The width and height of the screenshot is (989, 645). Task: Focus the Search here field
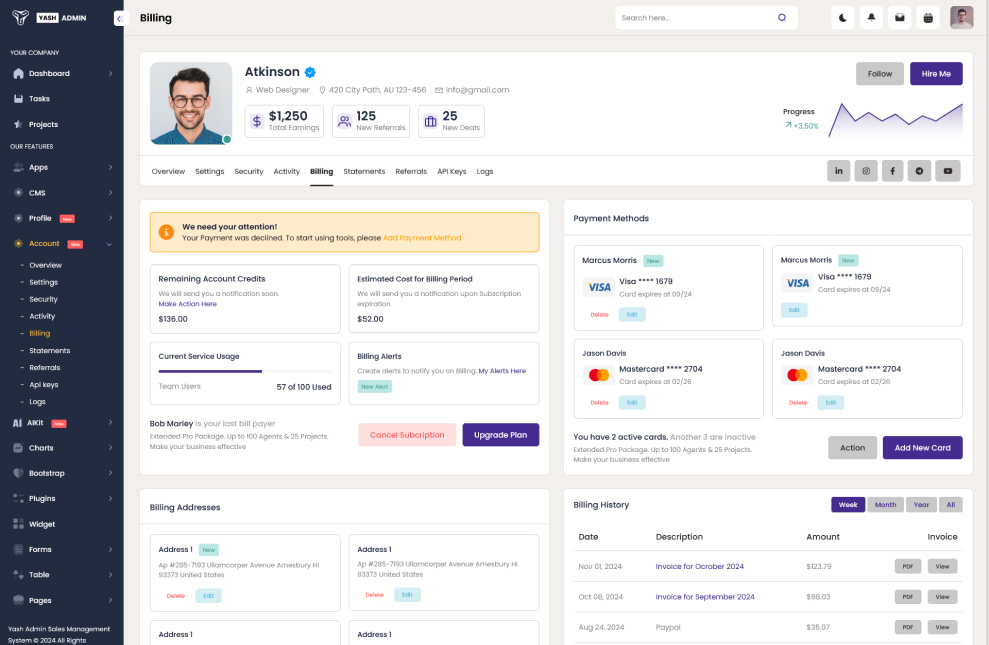[706, 18]
